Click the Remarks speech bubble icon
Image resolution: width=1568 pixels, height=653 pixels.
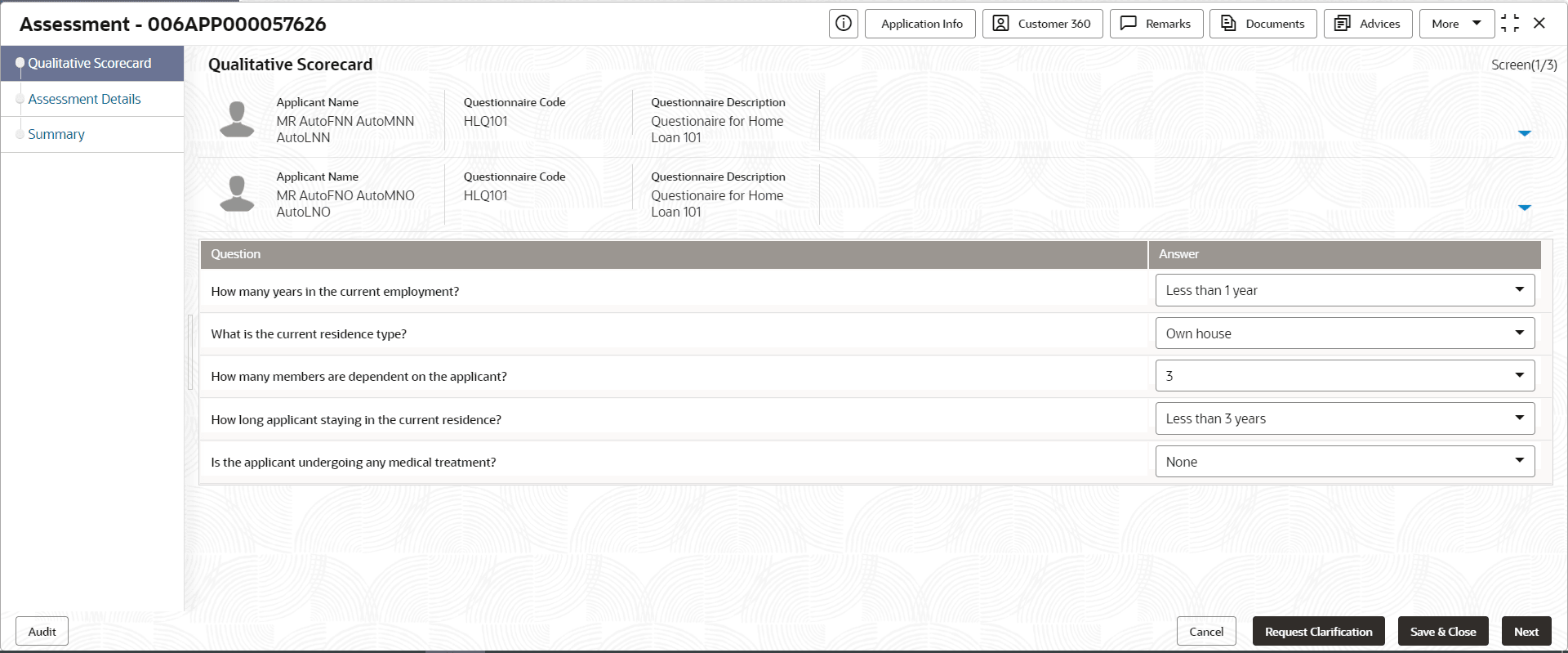1129,24
